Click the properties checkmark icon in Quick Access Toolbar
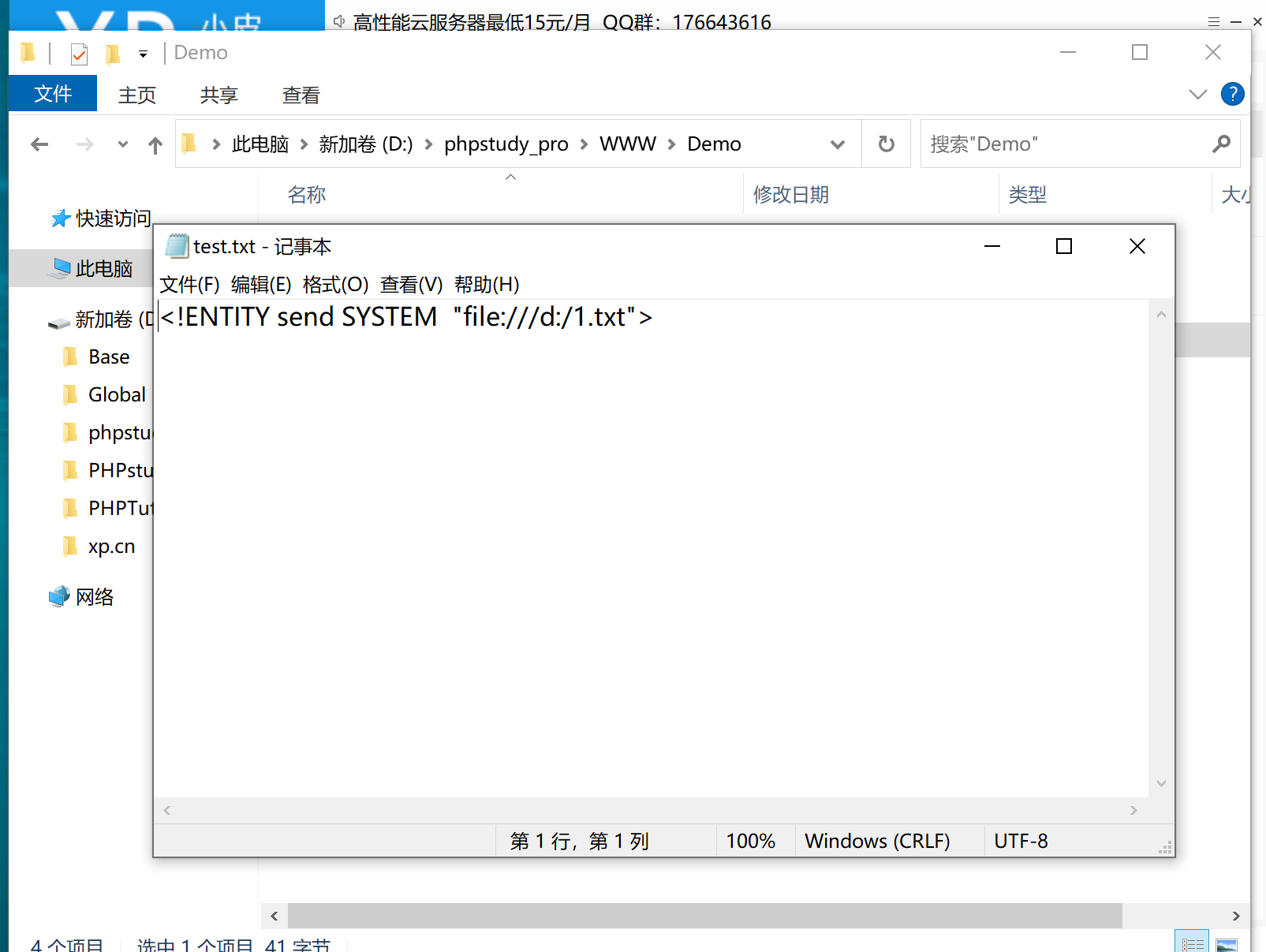This screenshot has height=952, width=1266. click(x=78, y=53)
